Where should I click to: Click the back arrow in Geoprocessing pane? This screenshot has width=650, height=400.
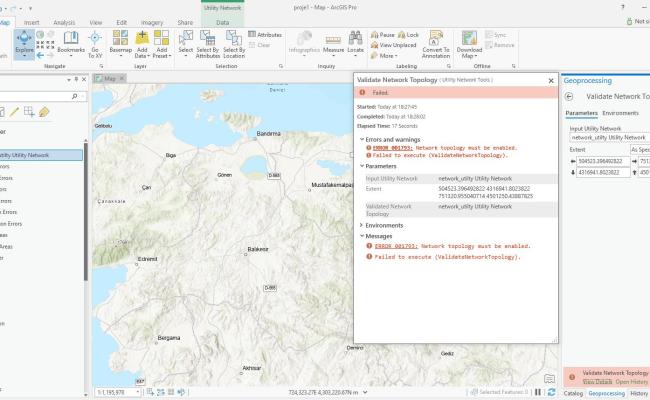point(569,97)
